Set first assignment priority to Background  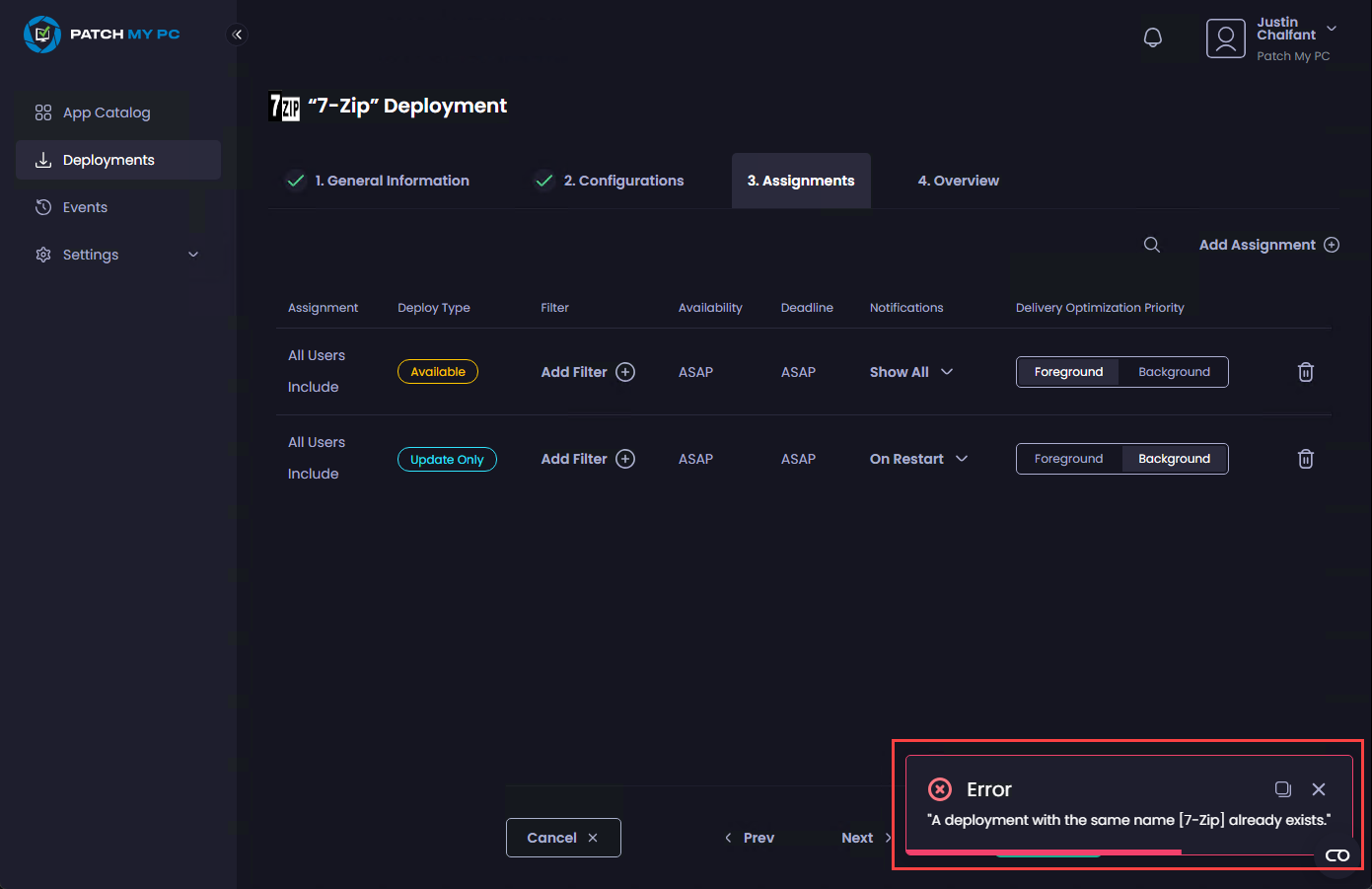tap(1174, 372)
